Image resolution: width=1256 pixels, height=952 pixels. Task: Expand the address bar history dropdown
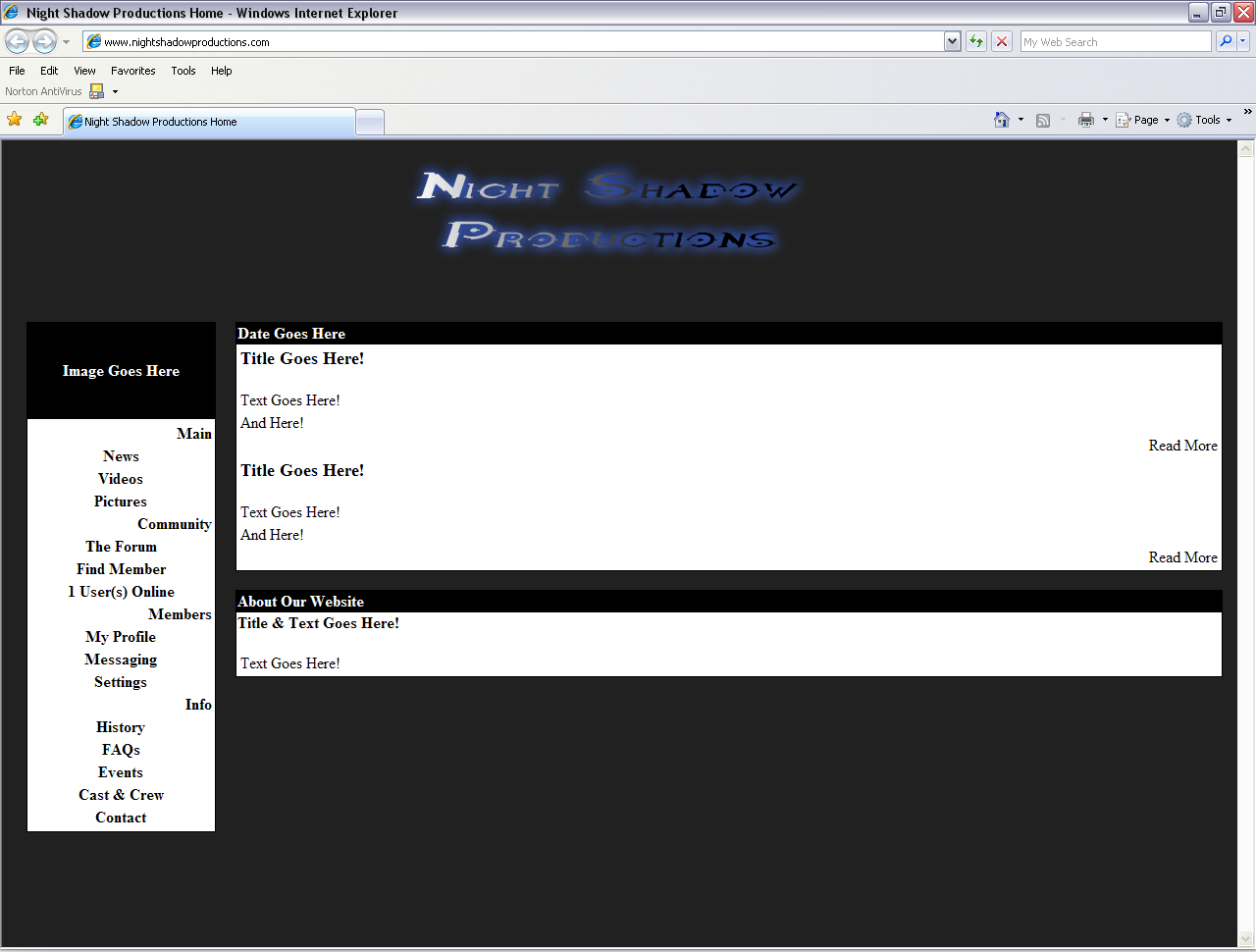click(x=952, y=41)
